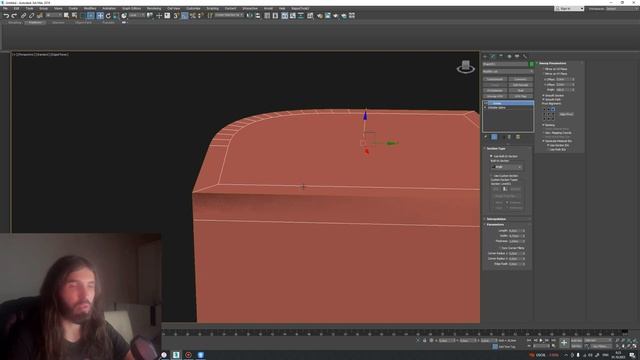Switch to the Selection ribbon tab
The height and width of the screenshot is (360, 640).
[x=58, y=22]
